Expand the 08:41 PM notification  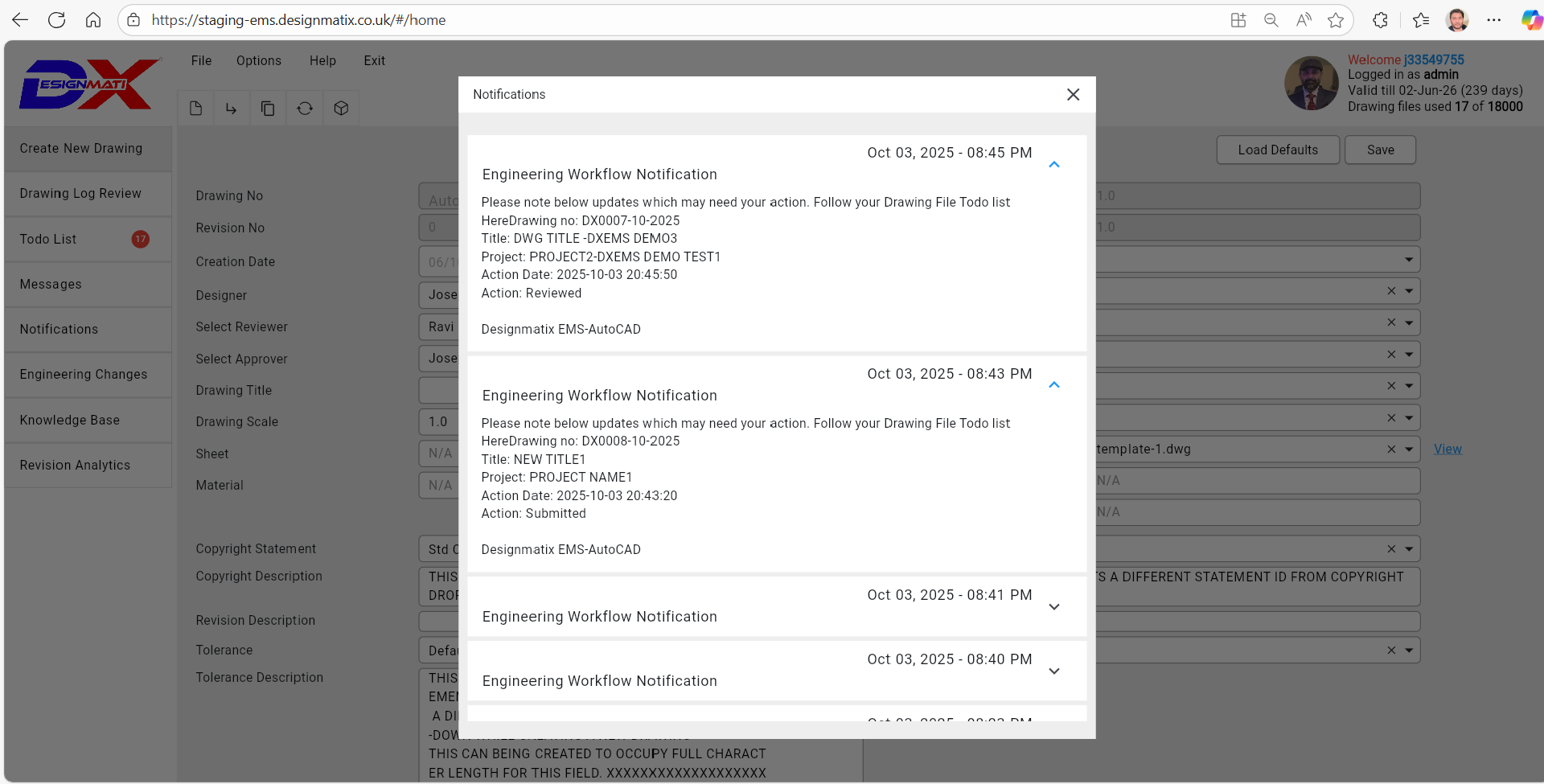click(1054, 606)
